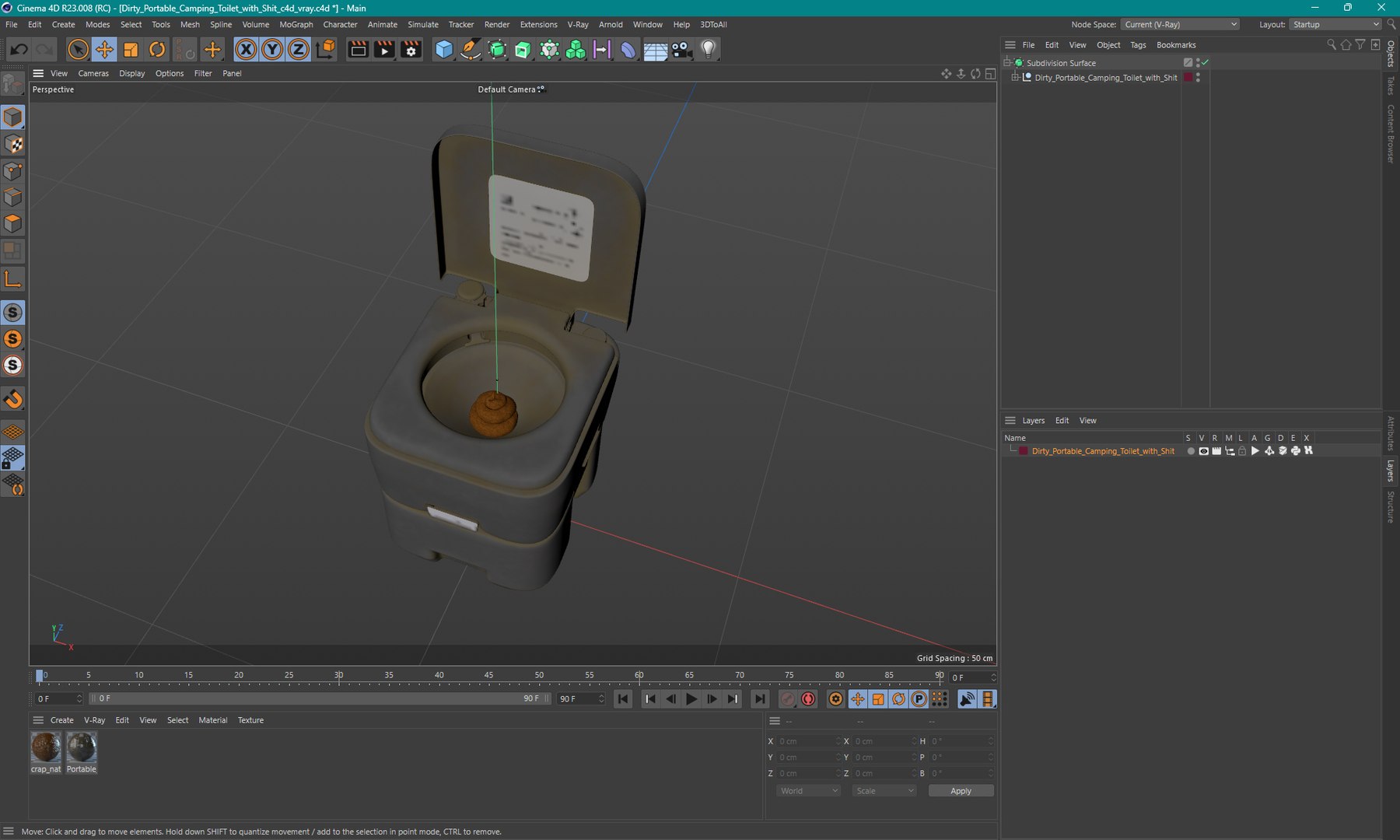The height and width of the screenshot is (840, 1400).
Task: Open Node Space dropdown
Action: [1181, 25]
